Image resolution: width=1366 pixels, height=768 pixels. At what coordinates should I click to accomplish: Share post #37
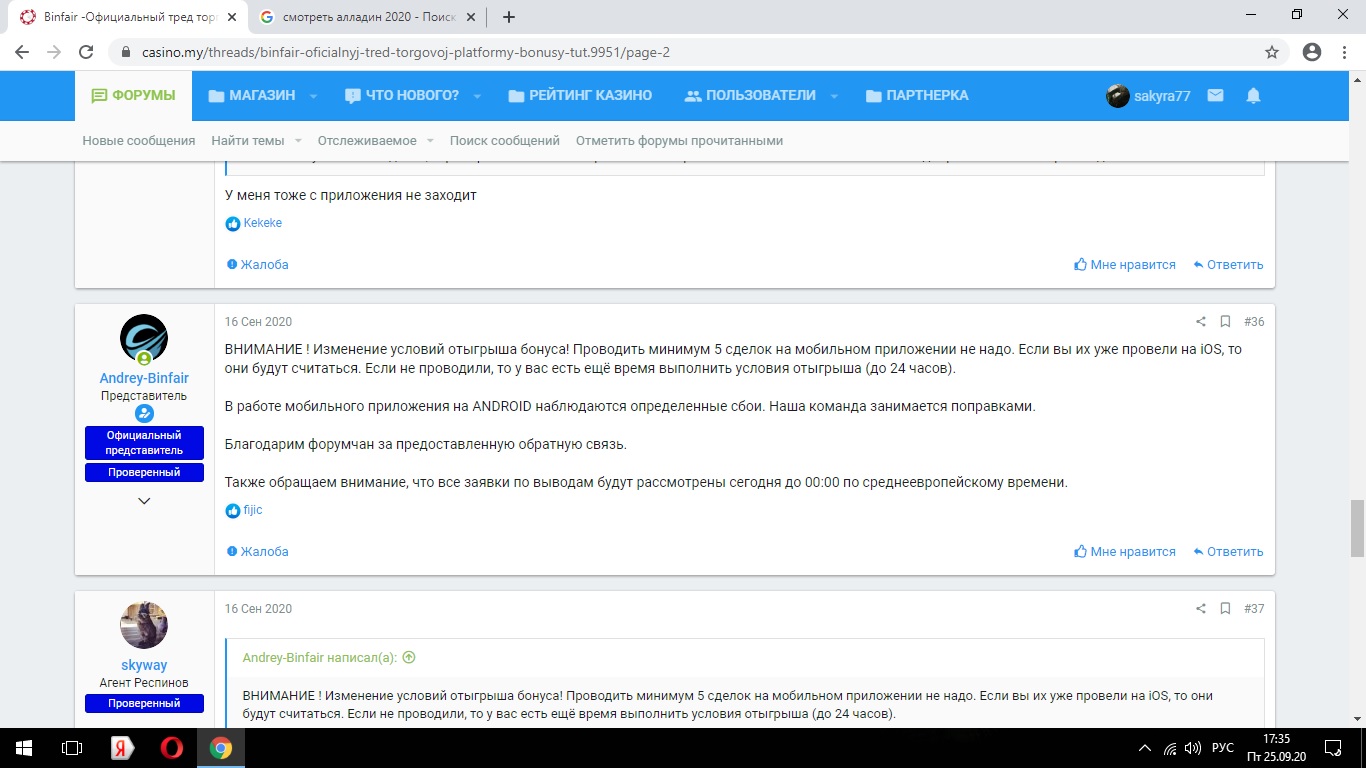coord(1201,609)
